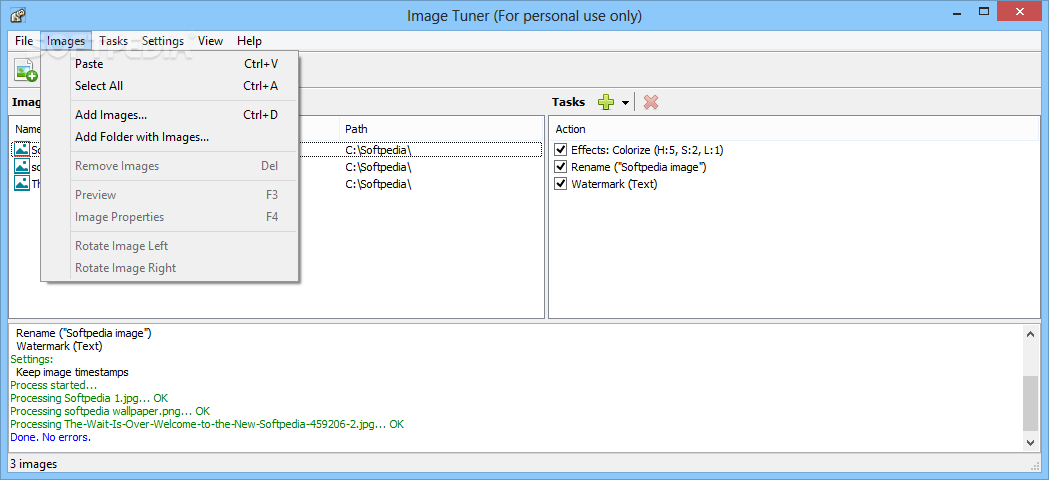Click "Keep image timestamps" log line
This screenshot has width=1049, height=480.
pos(72,372)
